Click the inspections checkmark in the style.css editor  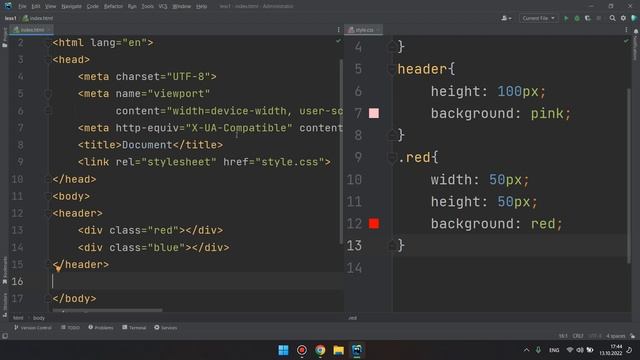[x=626, y=41]
